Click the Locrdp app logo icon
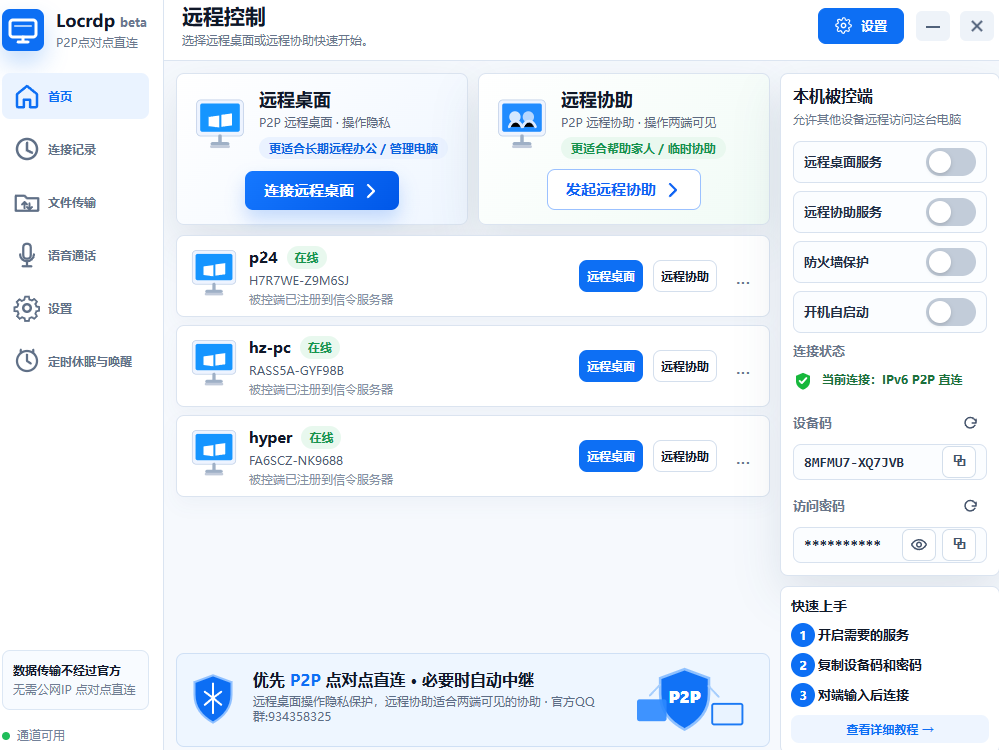 (x=23, y=29)
